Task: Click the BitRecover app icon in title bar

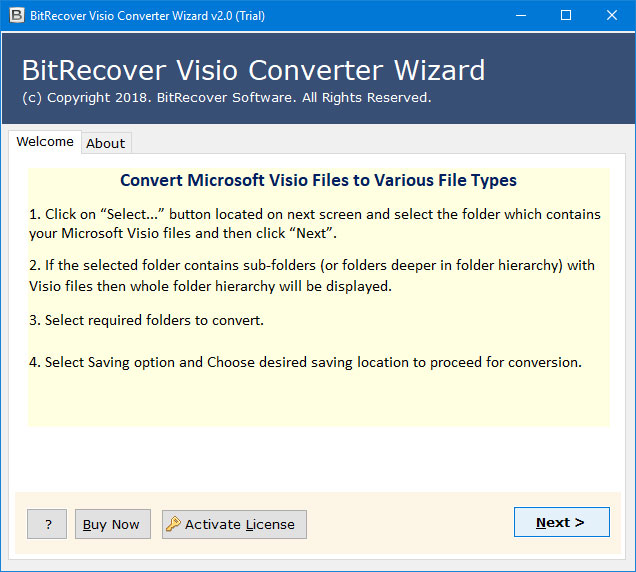Action: (16, 15)
